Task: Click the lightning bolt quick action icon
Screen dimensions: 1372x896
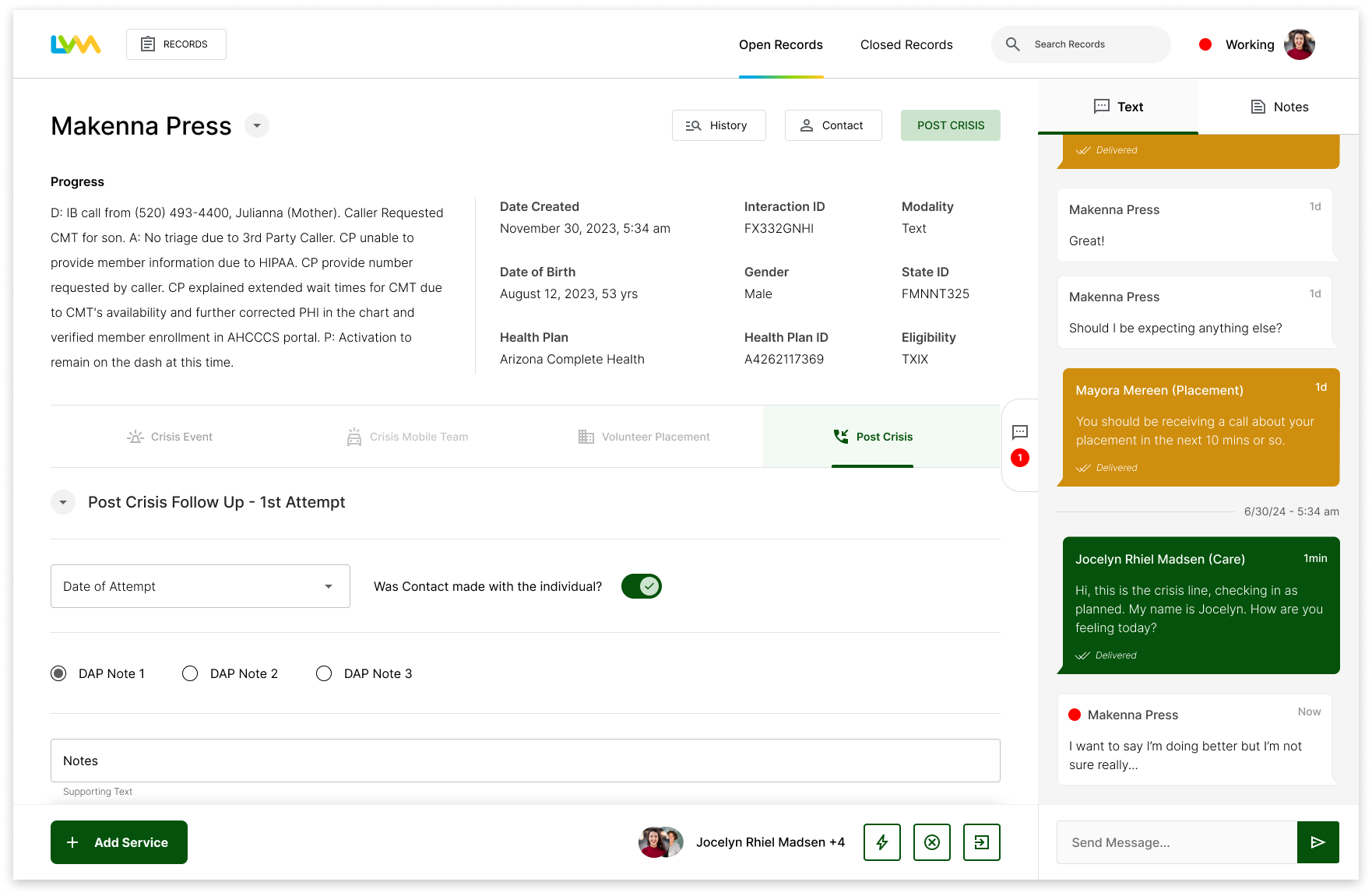Action: click(882, 842)
